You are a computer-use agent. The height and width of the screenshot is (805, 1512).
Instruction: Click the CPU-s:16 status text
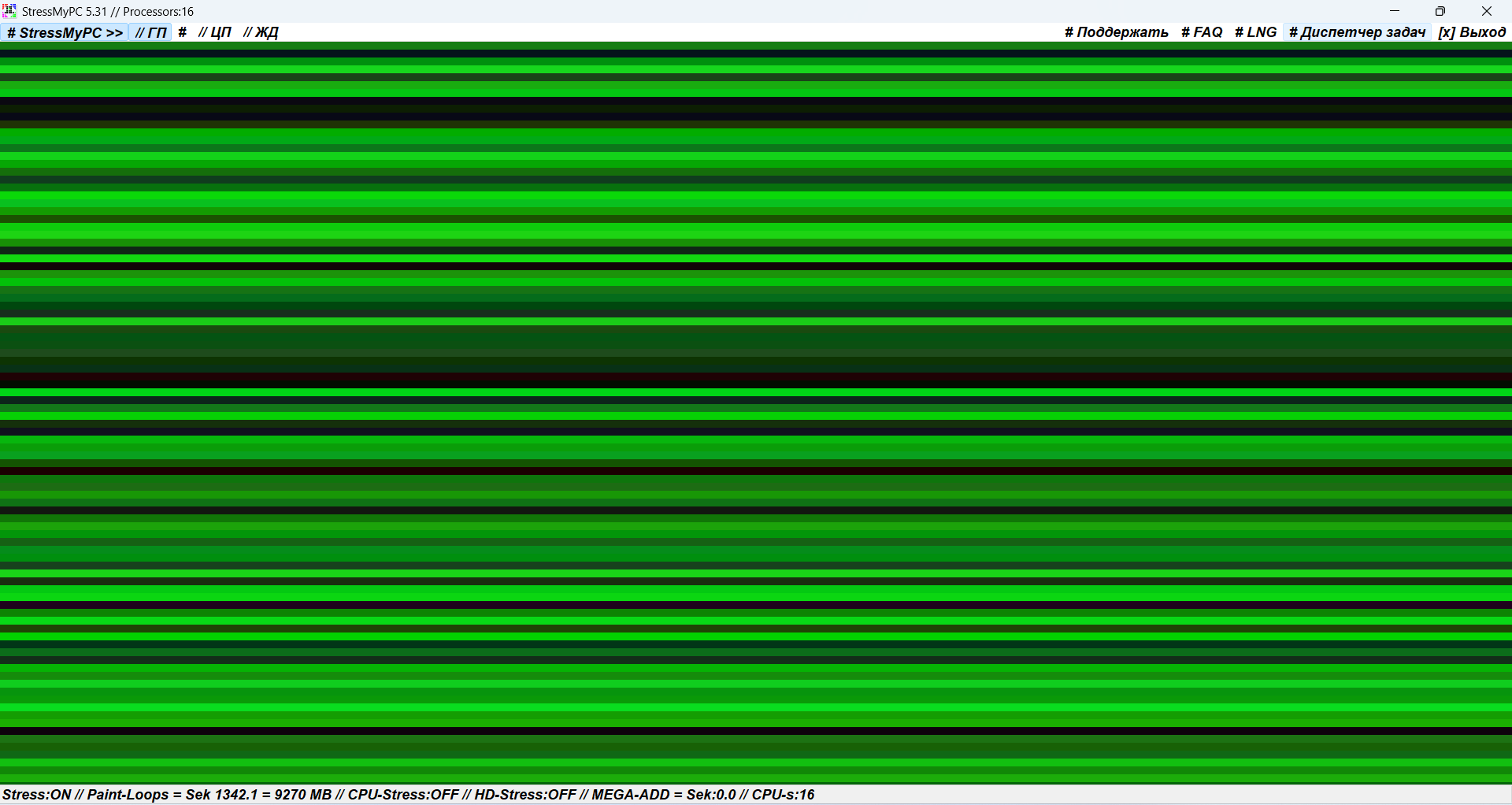(783, 795)
